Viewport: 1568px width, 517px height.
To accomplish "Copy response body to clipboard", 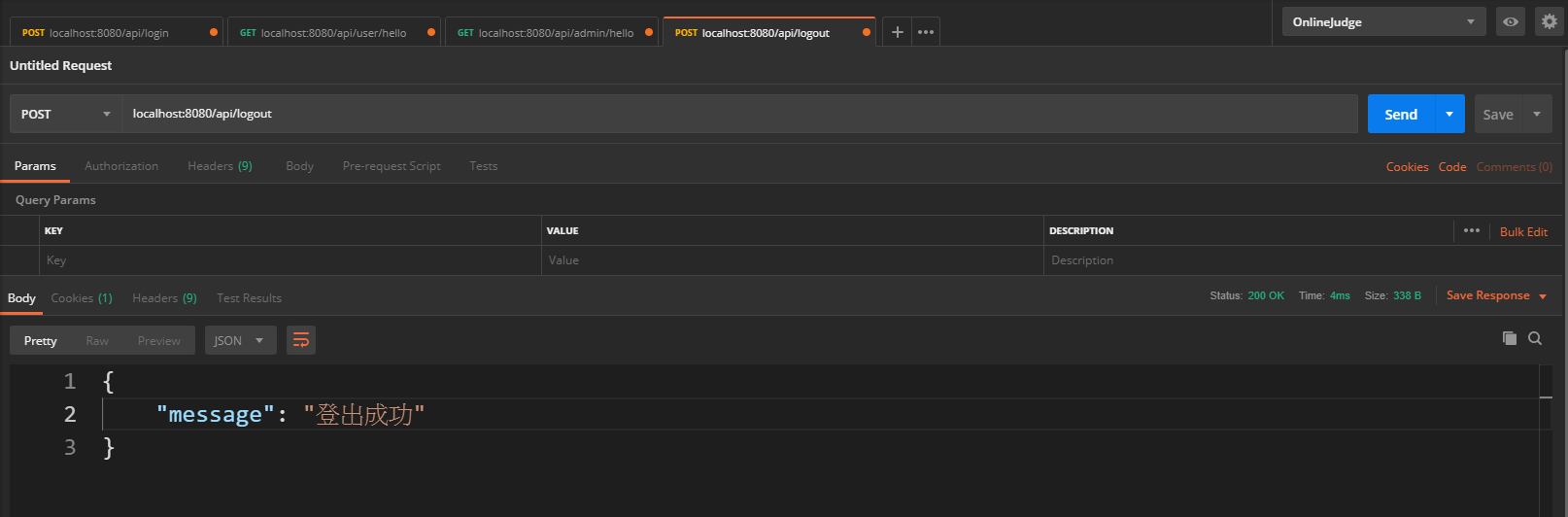I will click(x=1509, y=338).
